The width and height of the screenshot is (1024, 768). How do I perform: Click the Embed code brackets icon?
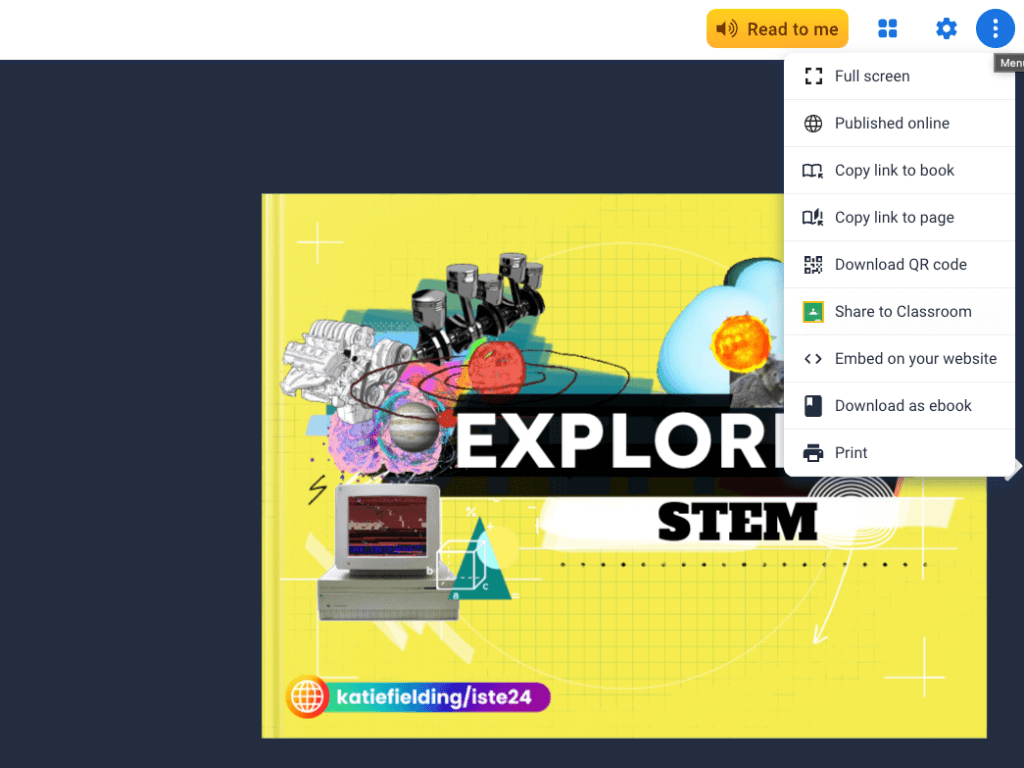point(812,358)
